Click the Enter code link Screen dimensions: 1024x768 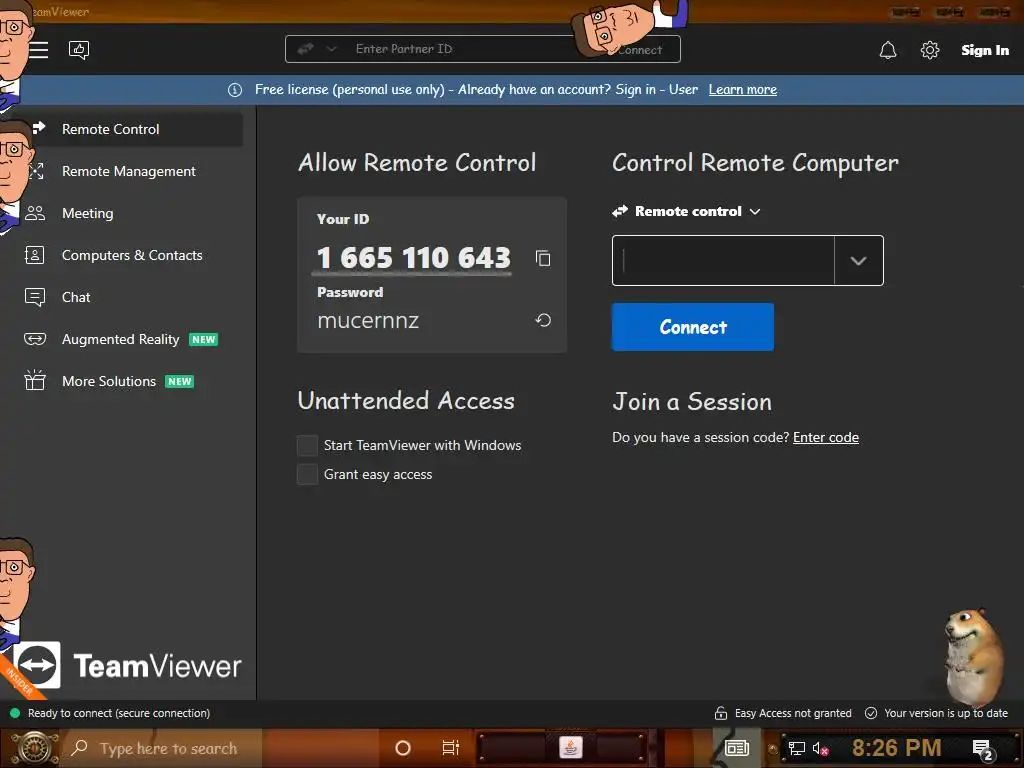coord(825,438)
